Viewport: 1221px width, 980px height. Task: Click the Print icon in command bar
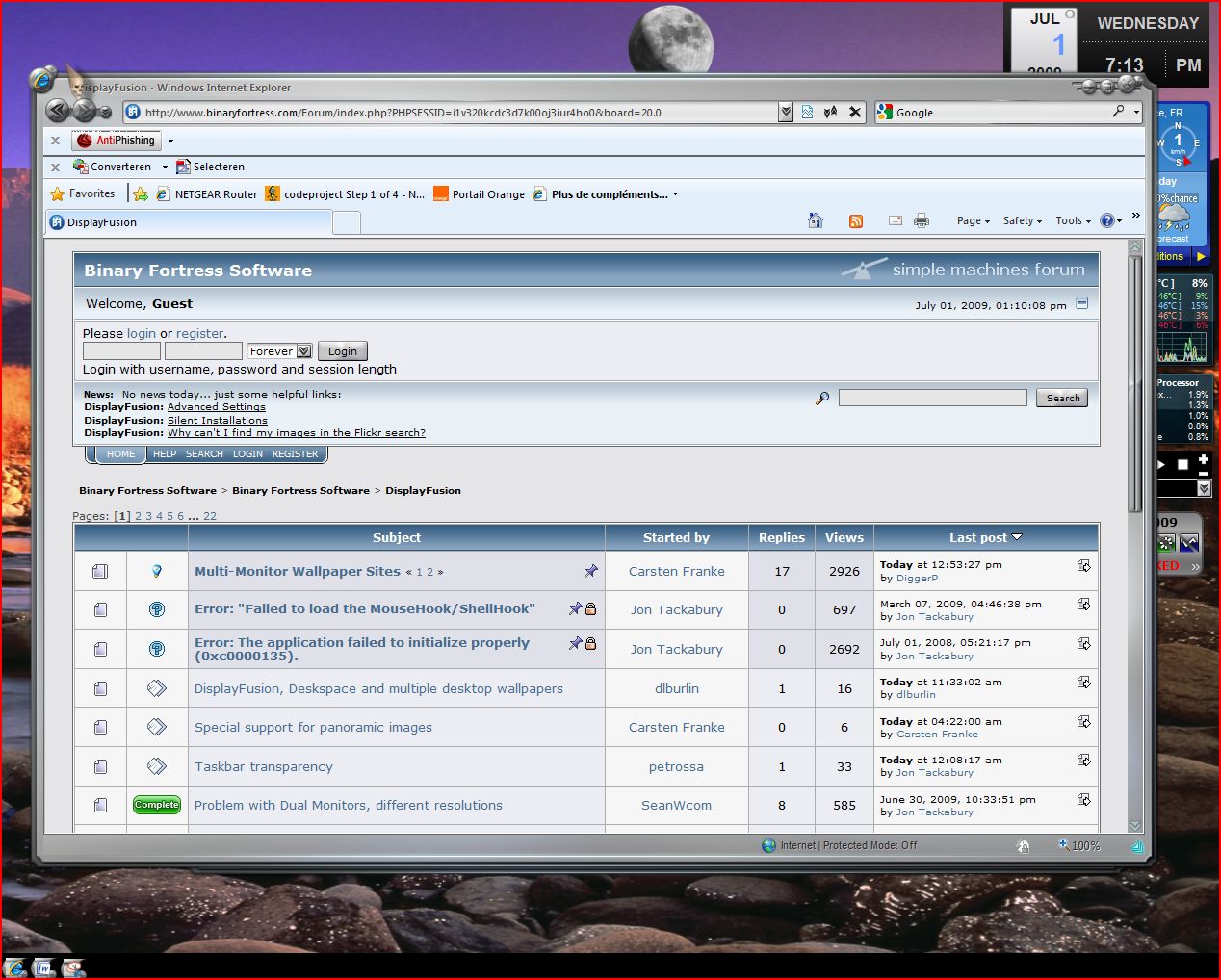pos(922,220)
